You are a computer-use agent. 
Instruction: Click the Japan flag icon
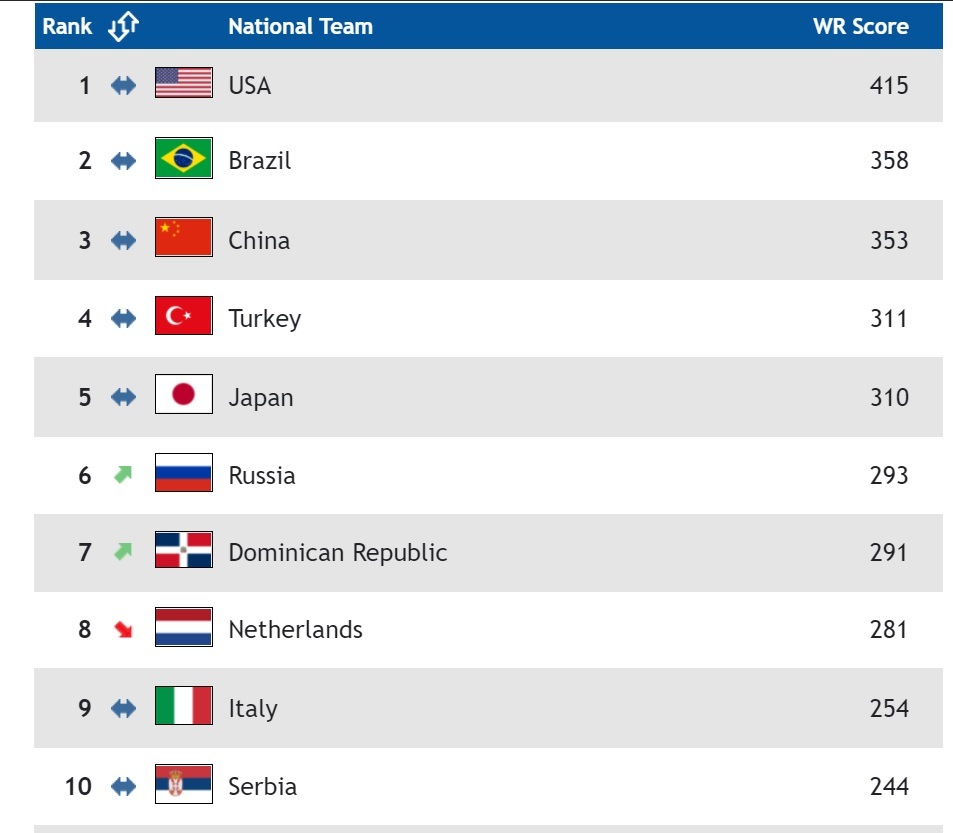pyautogui.click(x=183, y=395)
